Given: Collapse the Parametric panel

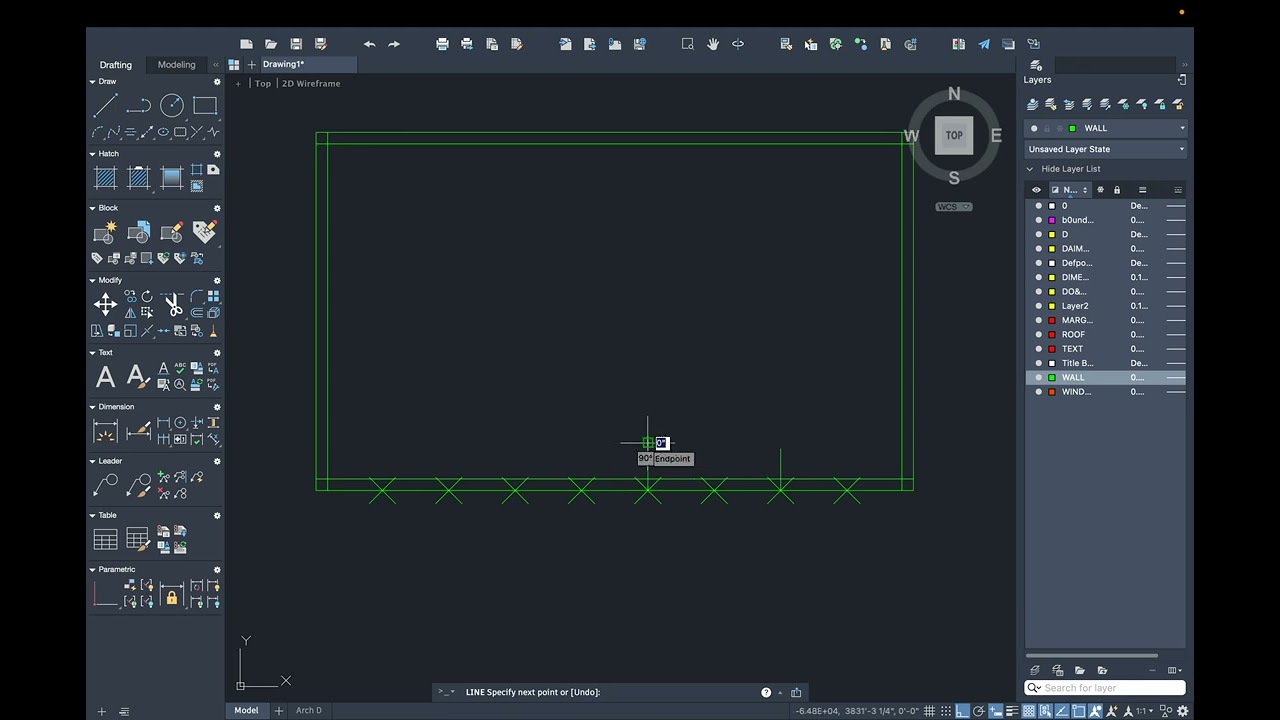Looking at the screenshot, I should coord(92,570).
